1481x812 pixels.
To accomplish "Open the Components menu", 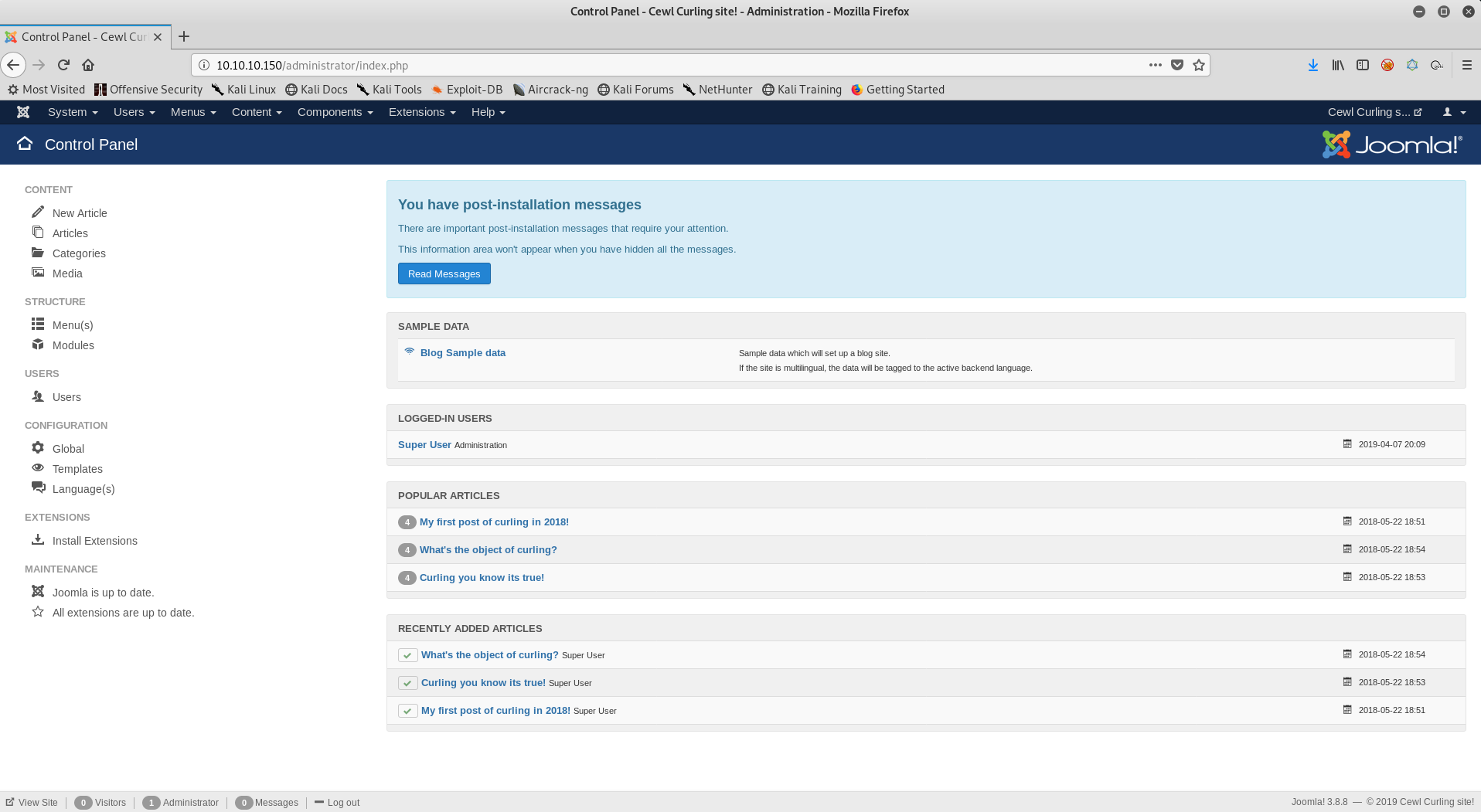I will (335, 112).
